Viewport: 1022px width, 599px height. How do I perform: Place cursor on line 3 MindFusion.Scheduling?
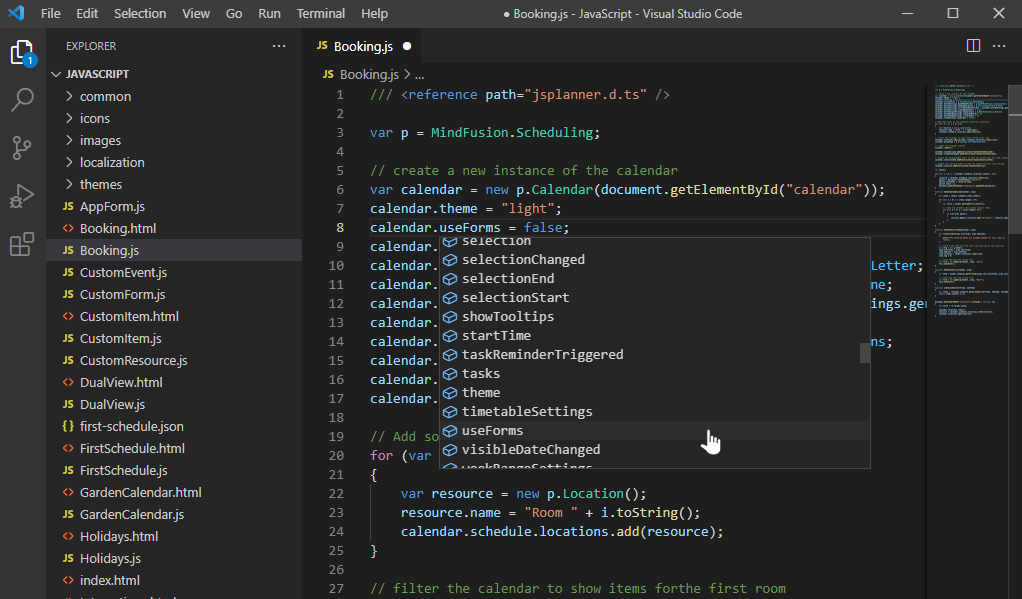coord(512,132)
